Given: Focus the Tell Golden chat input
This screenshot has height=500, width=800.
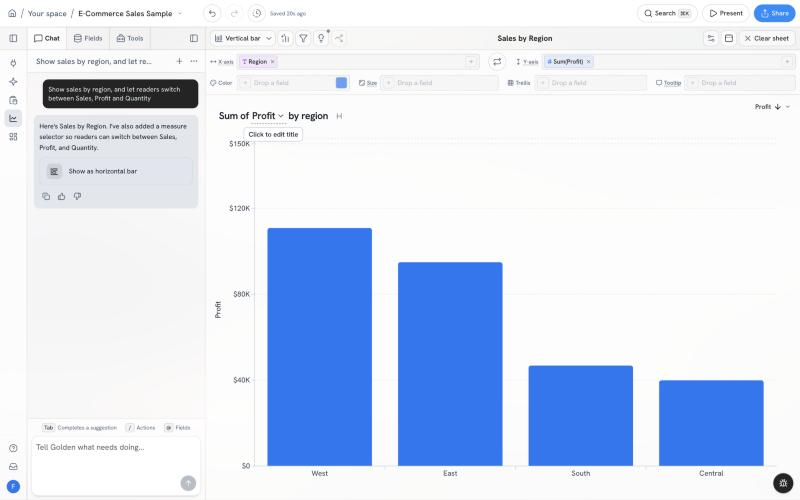Looking at the screenshot, I should pyautogui.click(x=116, y=466).
